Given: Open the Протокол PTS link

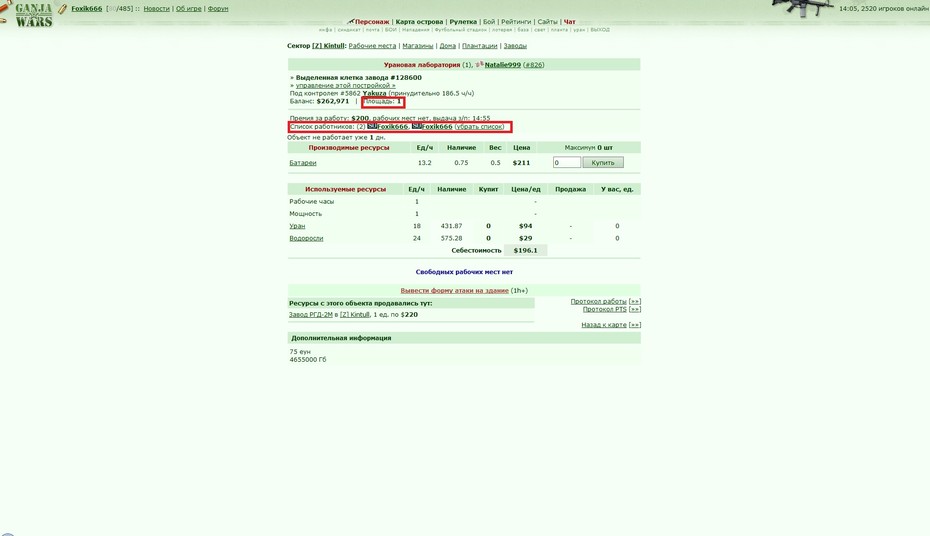Looking at the screenshot, I should 604,309.
